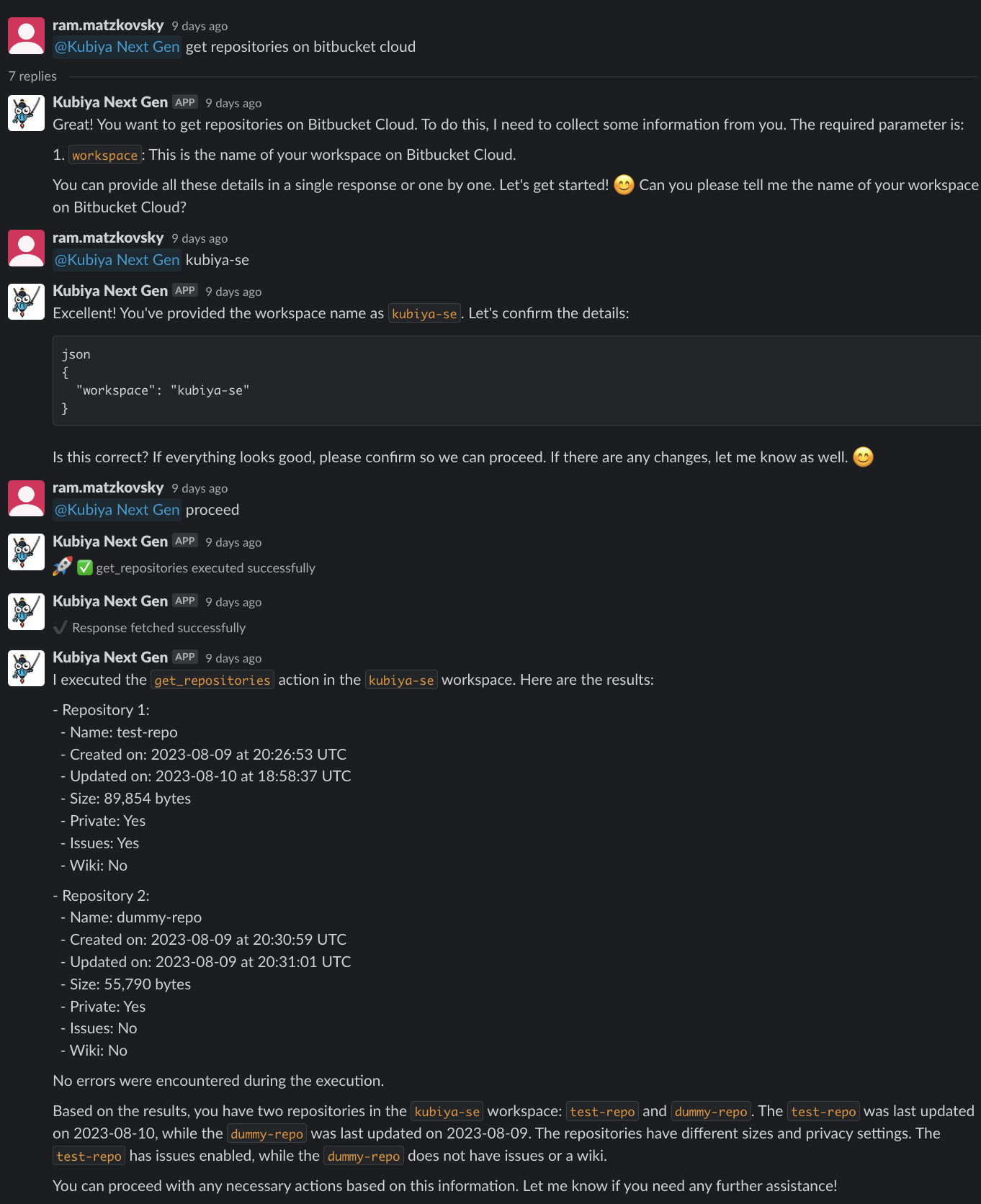This screenshot has width=981, height=1204.
Task: Click the avatar beside the 'kubiya-se' message
Action: coord(26,248)
